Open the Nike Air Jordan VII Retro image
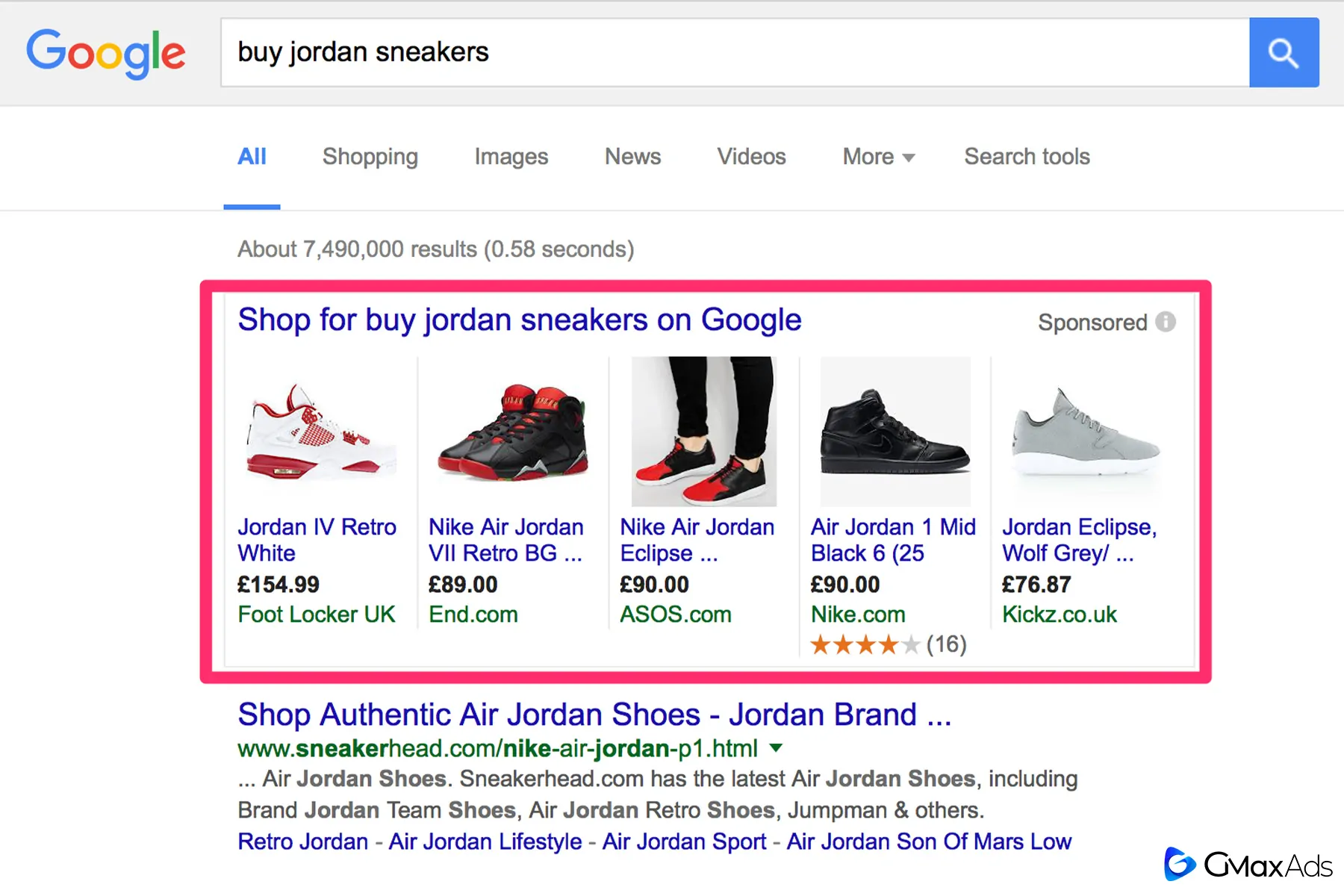The width and height of the screenshot is (1344, 896). point(513,432)
